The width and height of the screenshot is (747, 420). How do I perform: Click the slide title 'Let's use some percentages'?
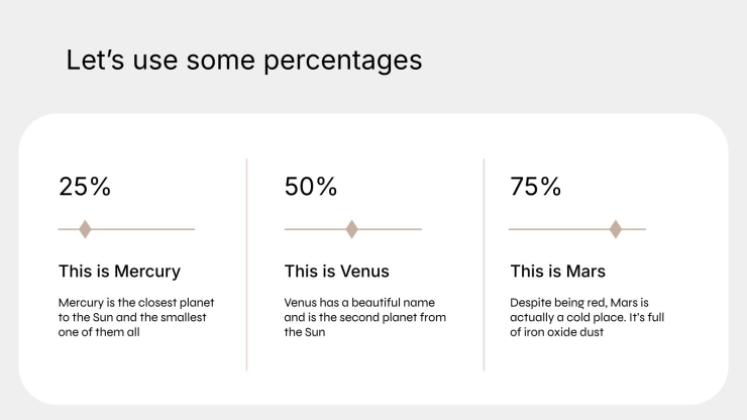244,60
